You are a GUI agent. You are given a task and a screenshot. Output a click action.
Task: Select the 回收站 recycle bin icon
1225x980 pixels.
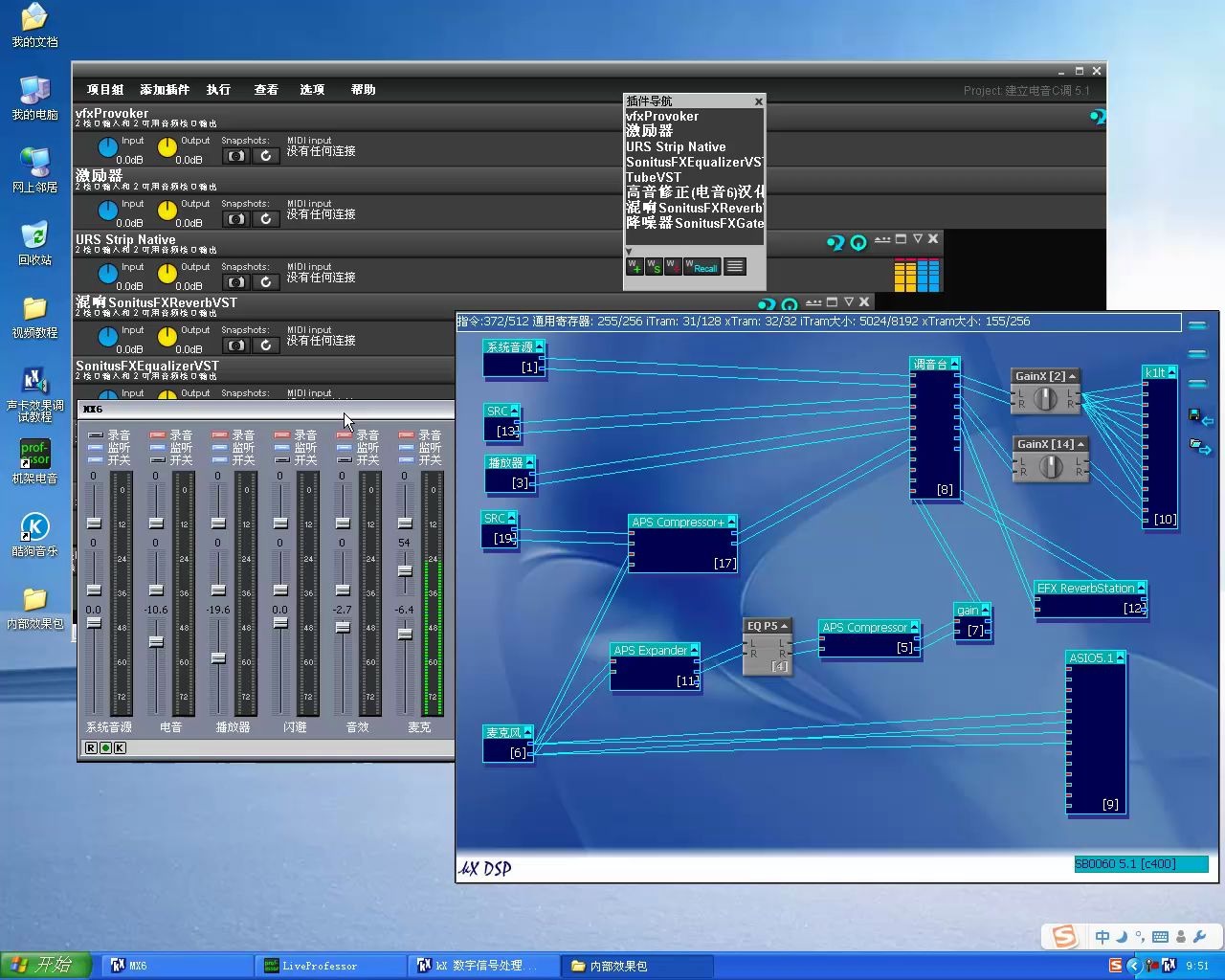34,243
